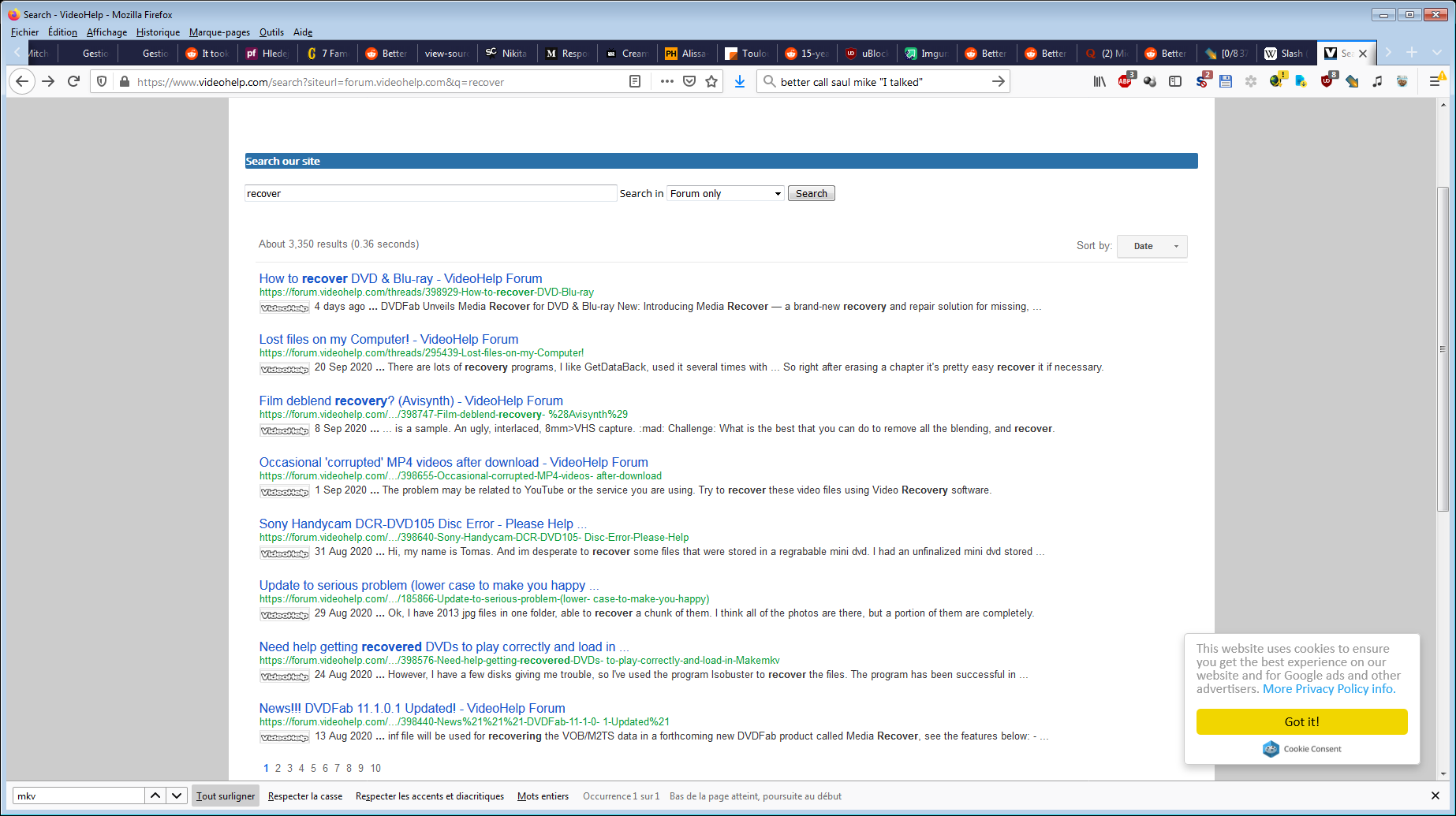Switch to the Slash Wikipedia tab
The width and height of the screenshot is (1456, 816).
(1286, 54)
